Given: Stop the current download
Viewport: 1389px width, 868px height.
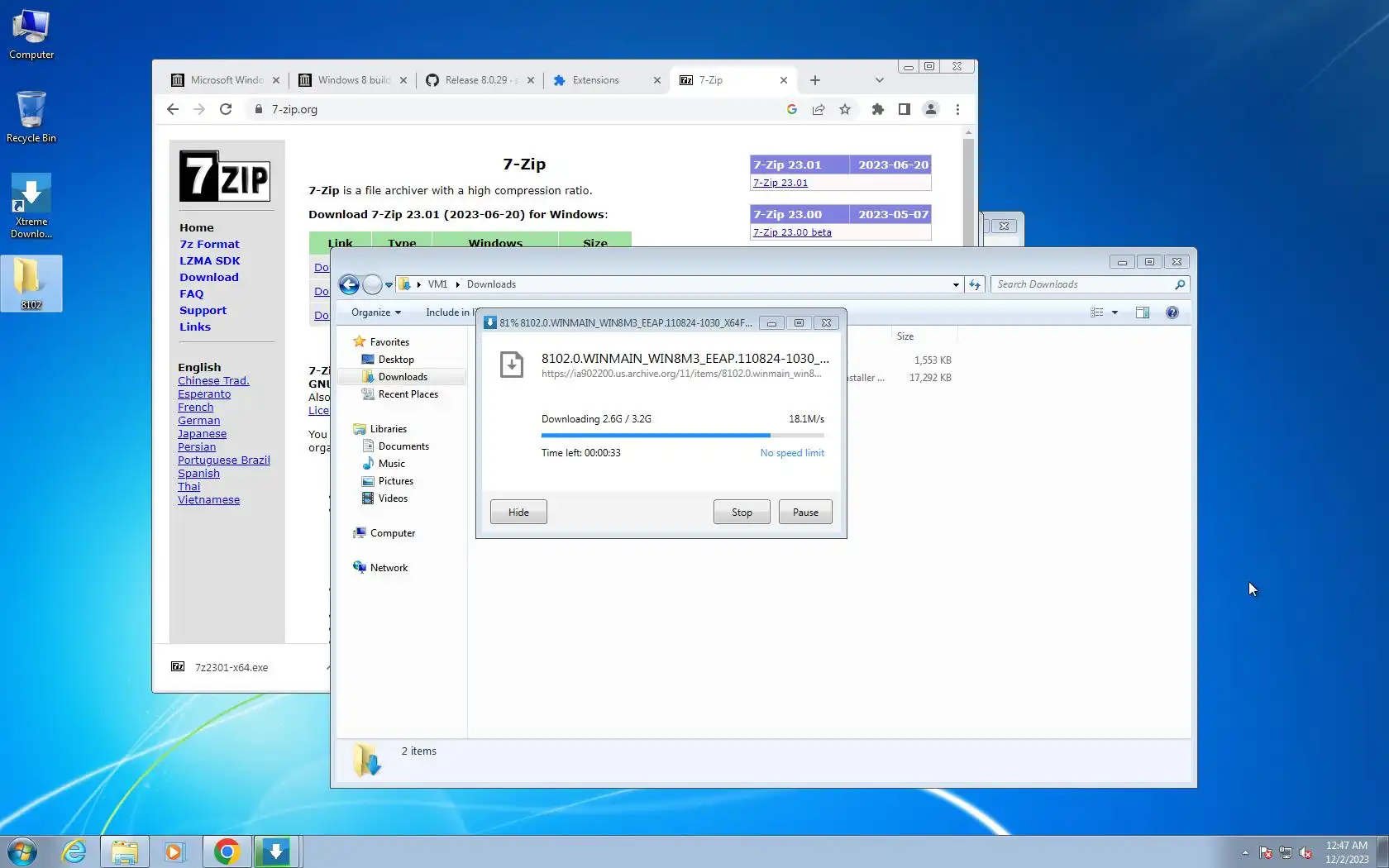Looking at the screenshot, I should 742,513.
